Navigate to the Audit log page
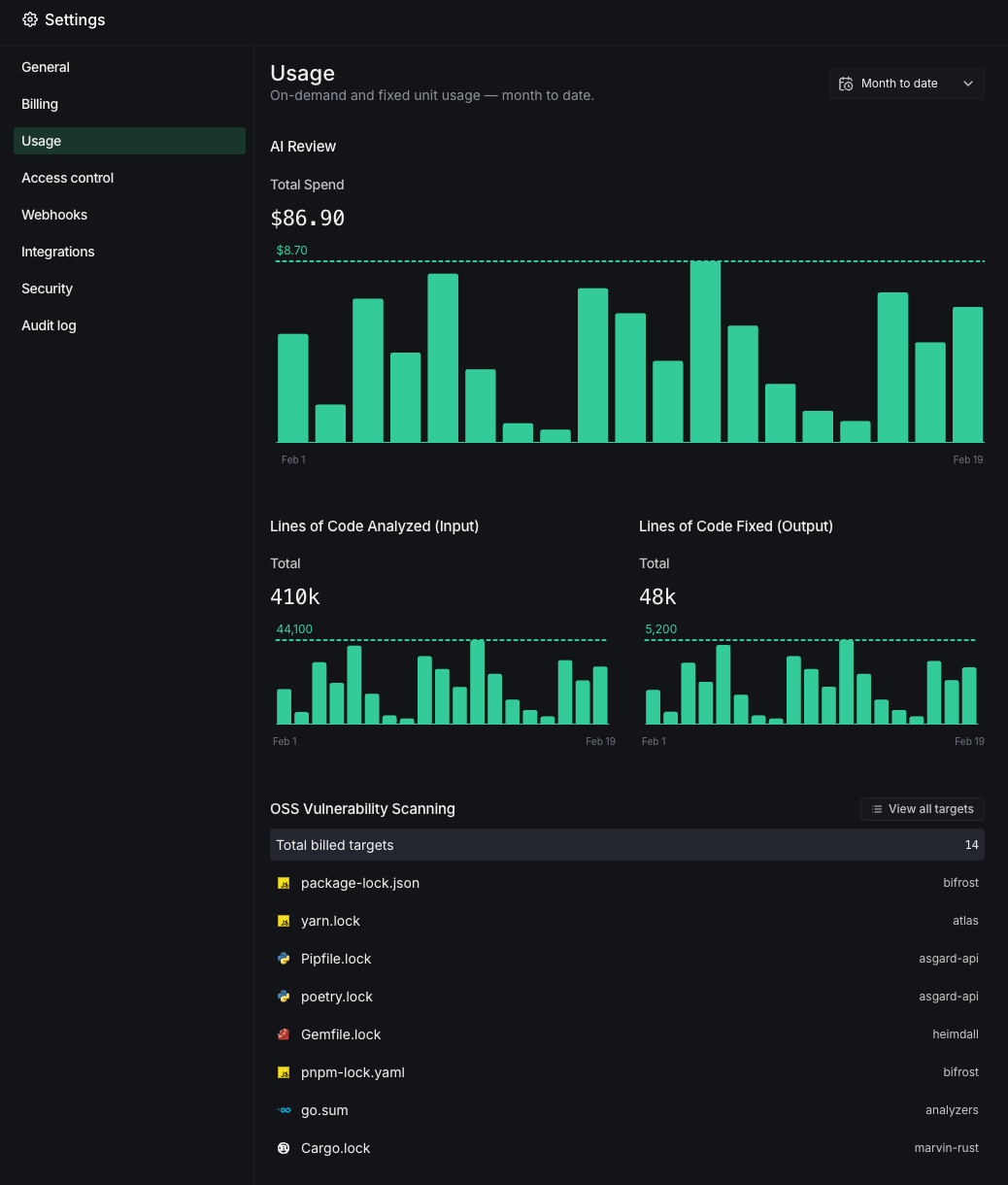The height and width of the screenshot is (1185, 1008). click(x=49, y=325)
